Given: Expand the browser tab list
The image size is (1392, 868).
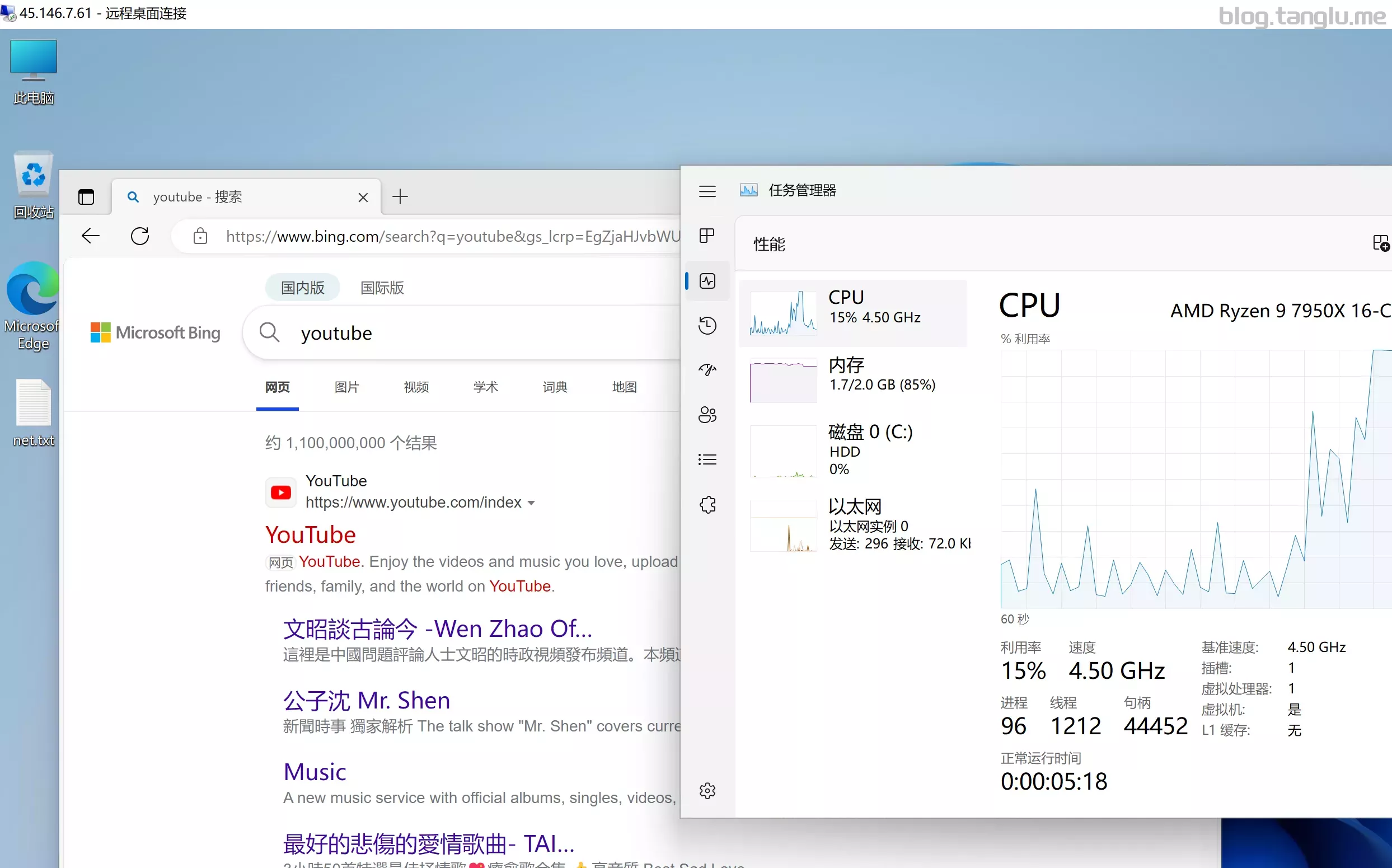Looking at the screenshot, I should coord(85,196).
